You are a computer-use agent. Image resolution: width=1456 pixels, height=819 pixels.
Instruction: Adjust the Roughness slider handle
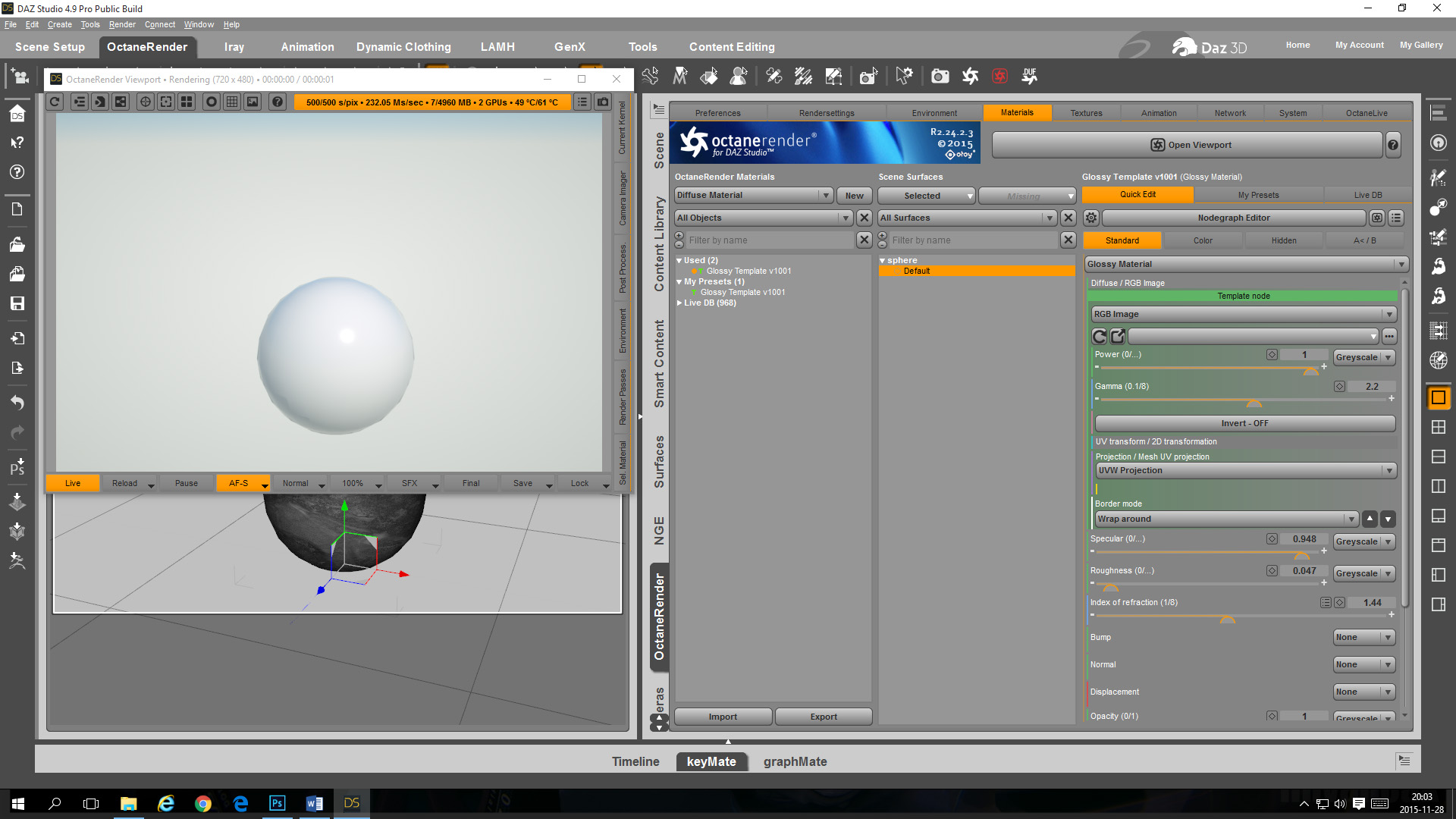(1110, 587)
